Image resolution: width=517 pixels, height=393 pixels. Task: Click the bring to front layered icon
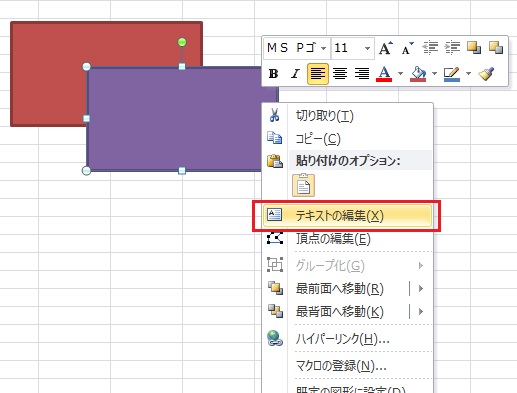click(x=275, y=288)
